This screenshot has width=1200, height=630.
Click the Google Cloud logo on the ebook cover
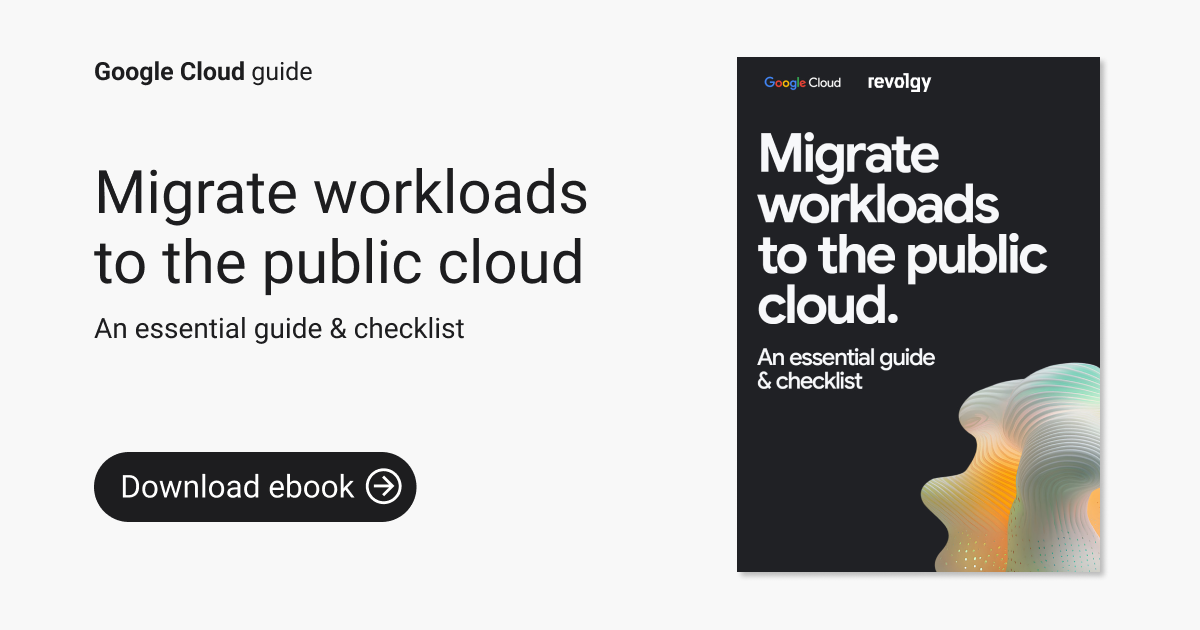pyautogui.click(x=802, y=83)
